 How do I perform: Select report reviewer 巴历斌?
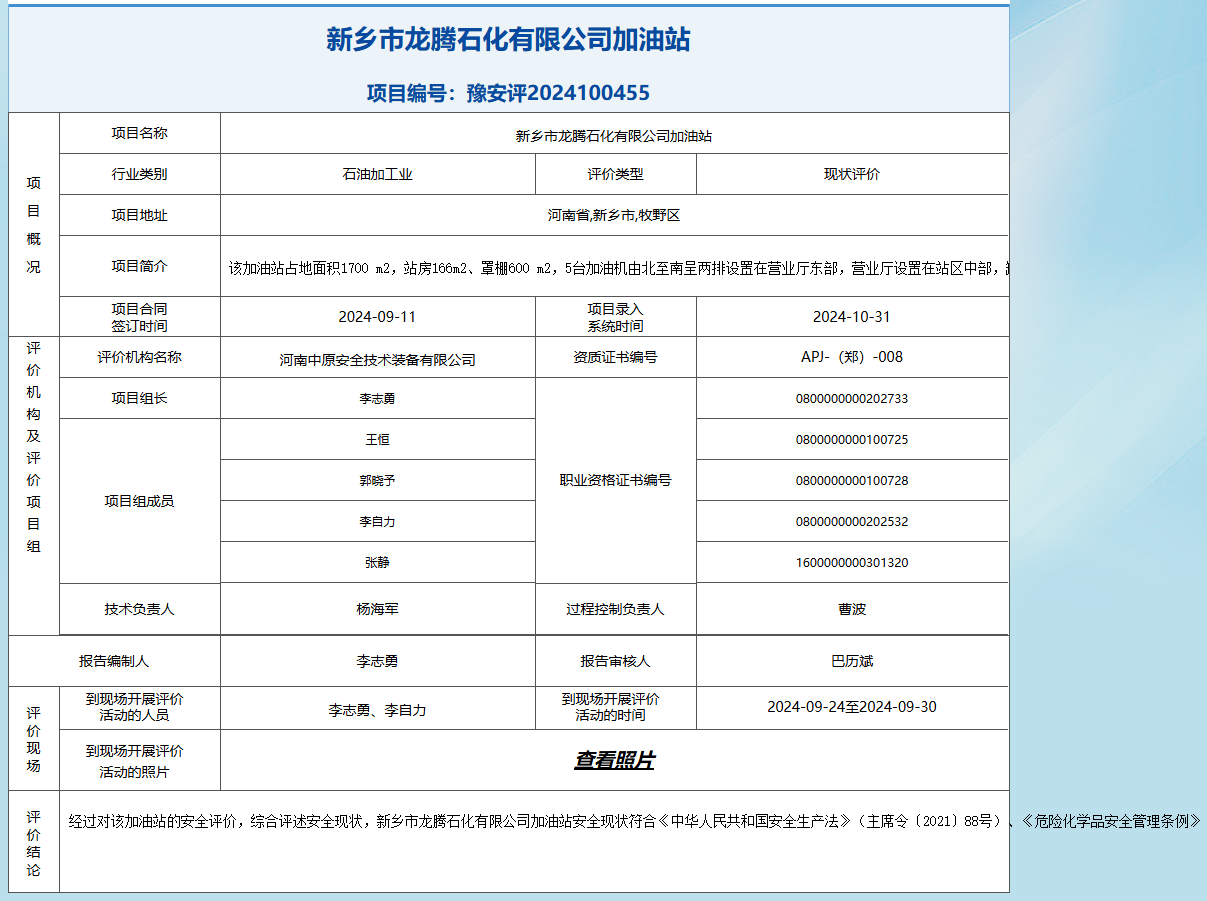pos(852,661)
